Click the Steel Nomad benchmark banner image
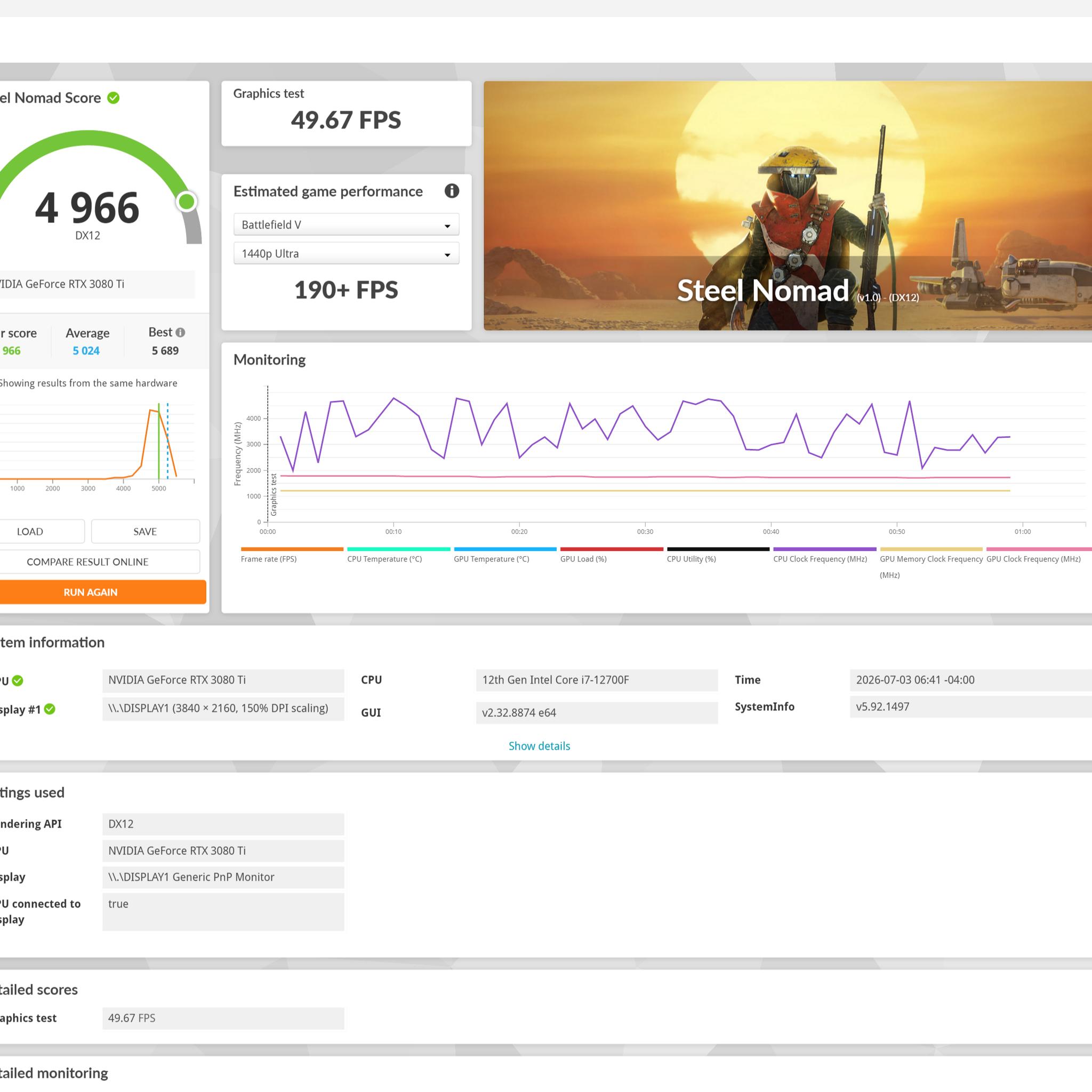 (788, 206)
